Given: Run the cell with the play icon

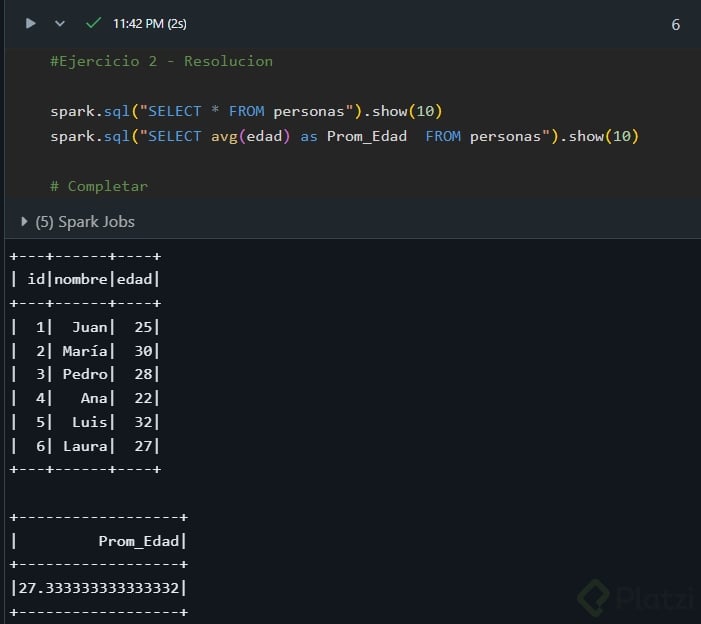Looking at the screenshot, I should point(31,23).
